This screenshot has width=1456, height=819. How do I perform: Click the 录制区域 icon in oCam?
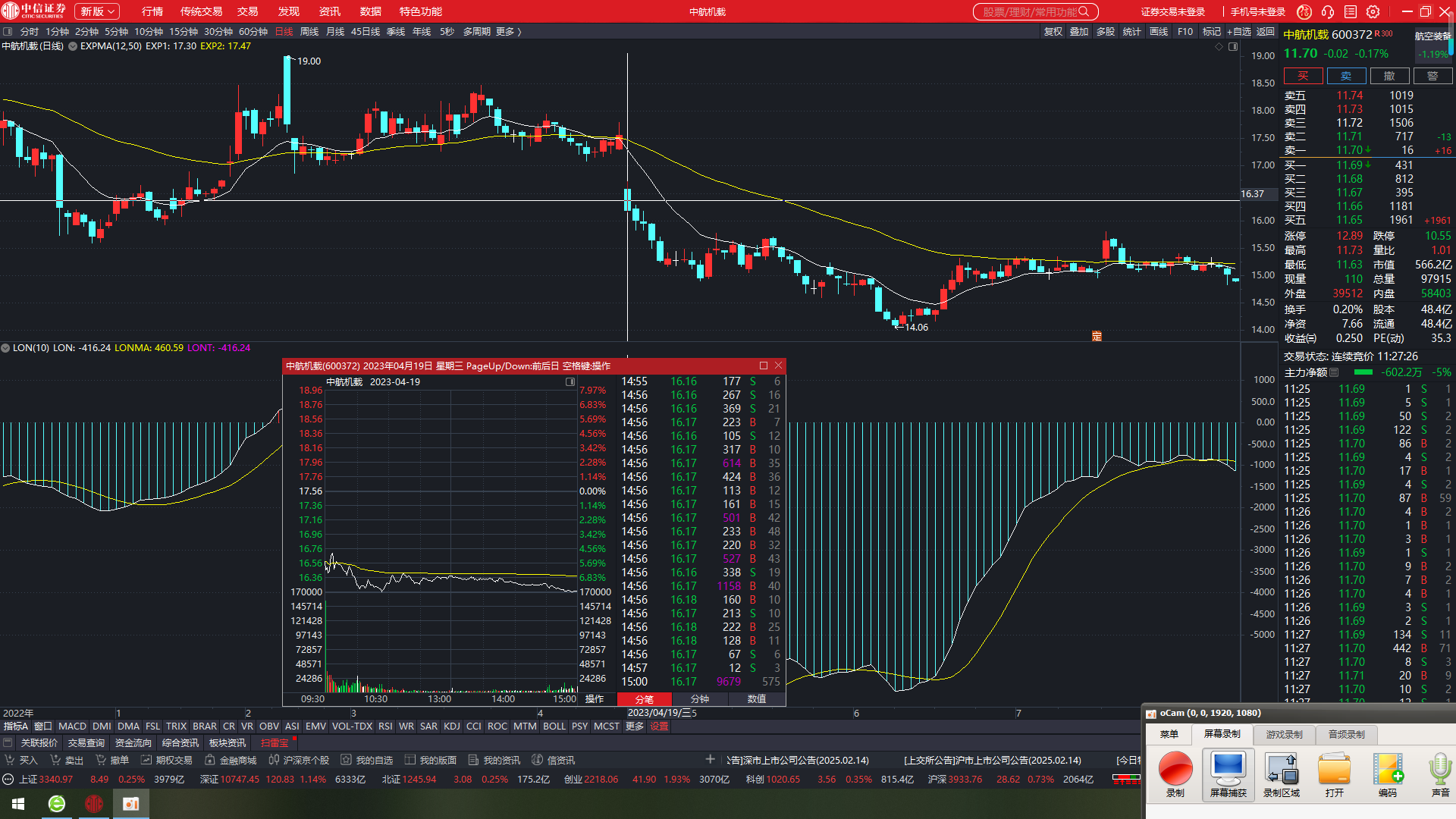point(1282,770)
